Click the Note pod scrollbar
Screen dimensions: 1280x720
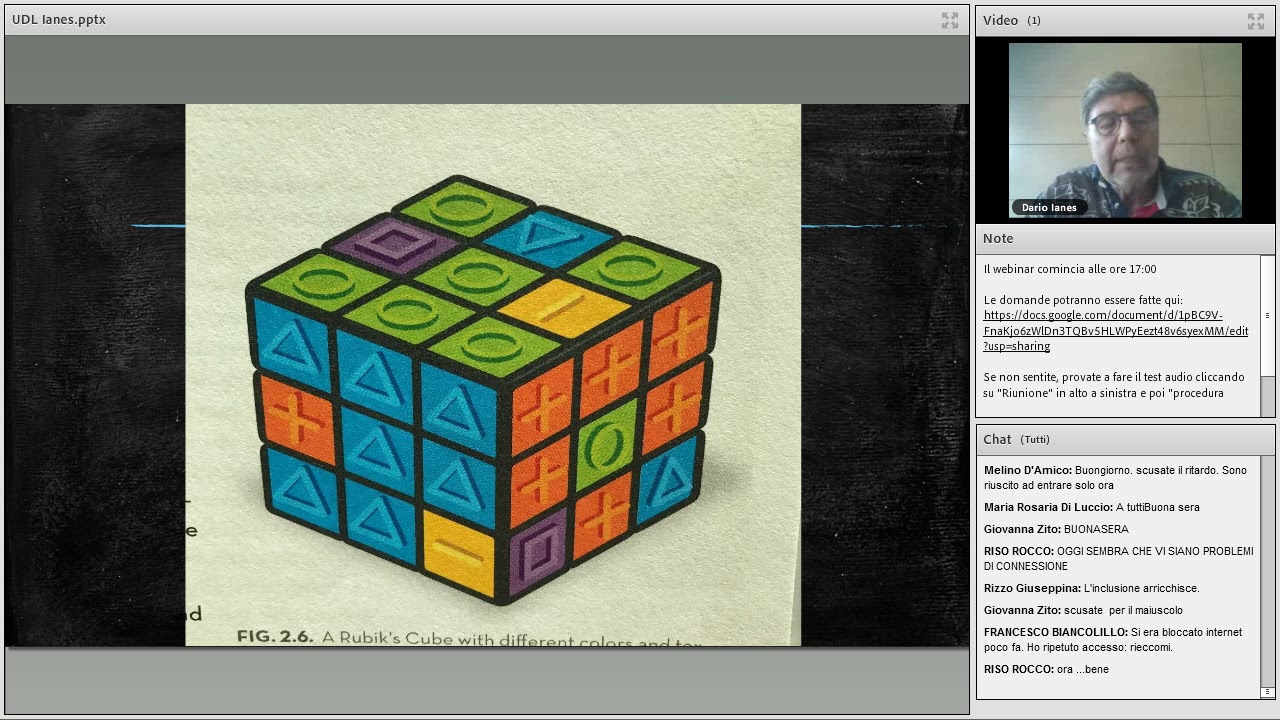click(x=1268, y=335)
